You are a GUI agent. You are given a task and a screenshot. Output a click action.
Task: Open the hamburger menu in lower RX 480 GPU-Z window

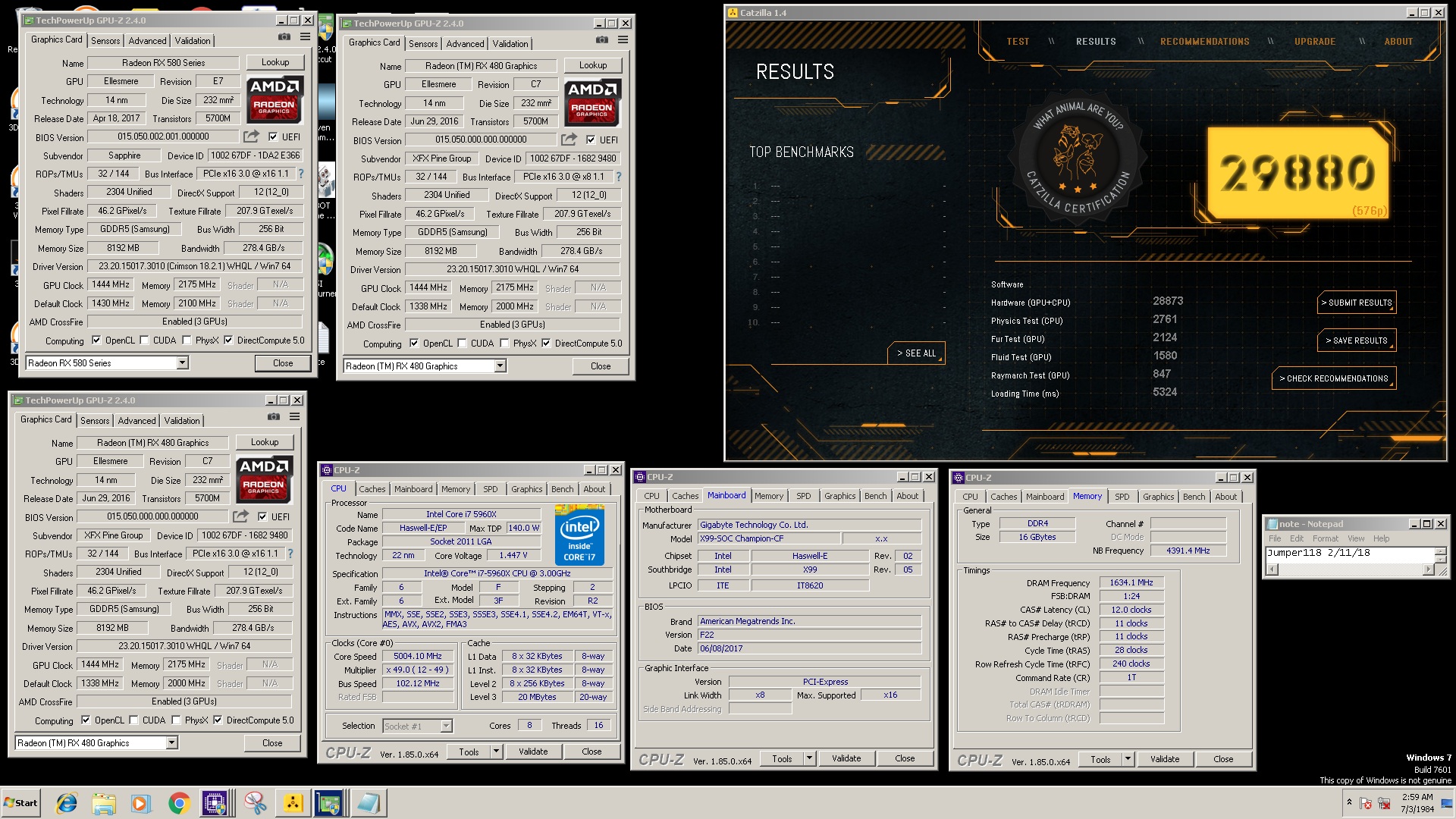click(x=294, y=417)
